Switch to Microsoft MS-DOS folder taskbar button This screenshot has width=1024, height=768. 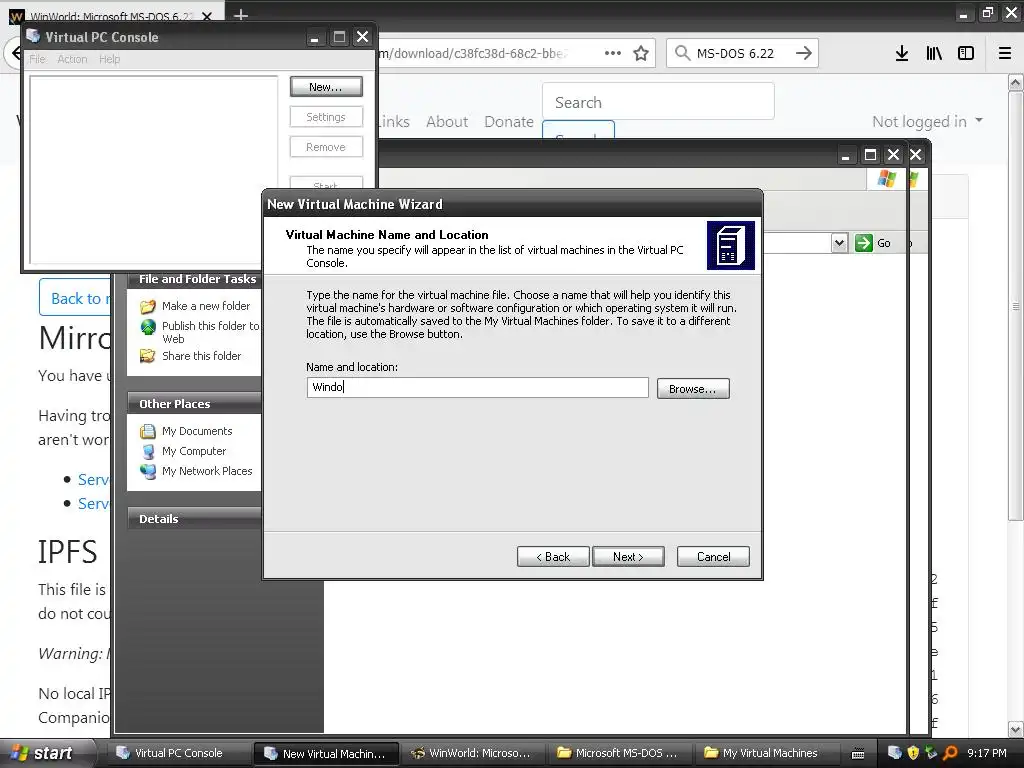619,753
